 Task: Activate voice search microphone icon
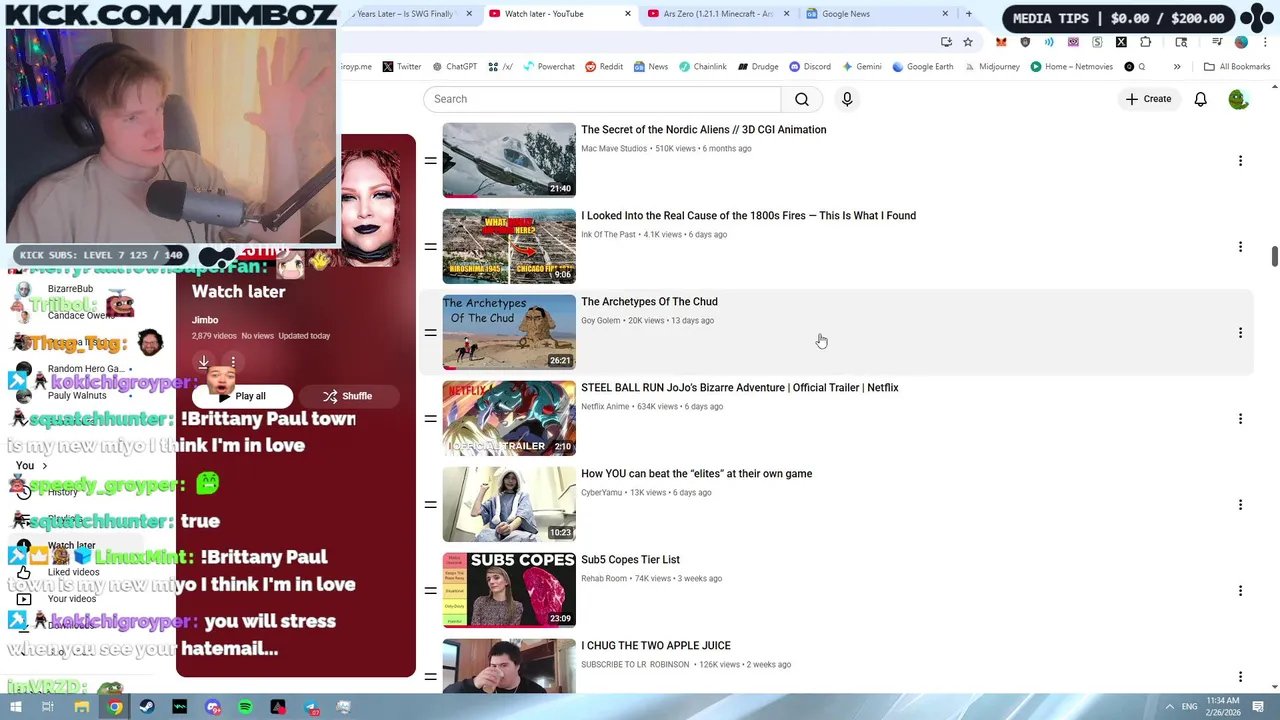[847, 99]
